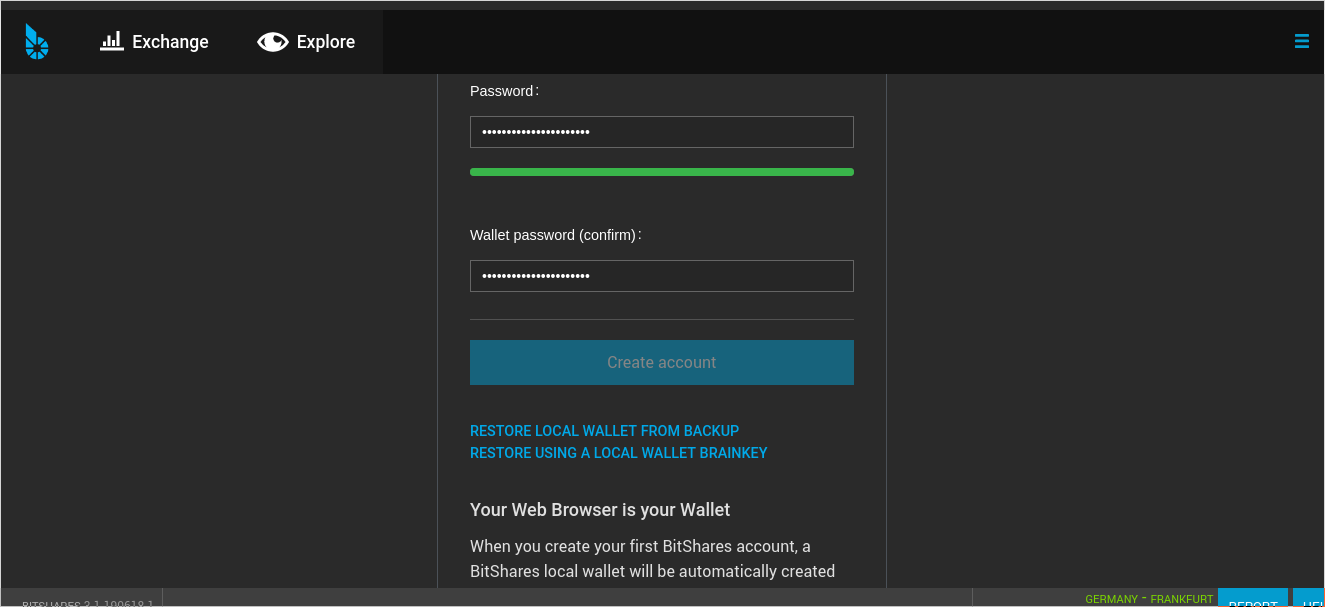Screen dimensions: 1325x607
Task: Open the Exchange menu item
Action: pyautogui.click(x=154, y=42)
